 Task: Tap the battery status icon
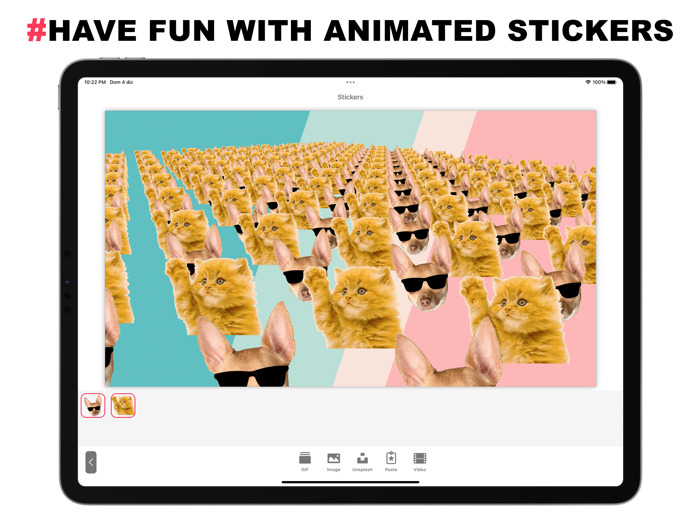pyautogui.click(x=612, y=82)
